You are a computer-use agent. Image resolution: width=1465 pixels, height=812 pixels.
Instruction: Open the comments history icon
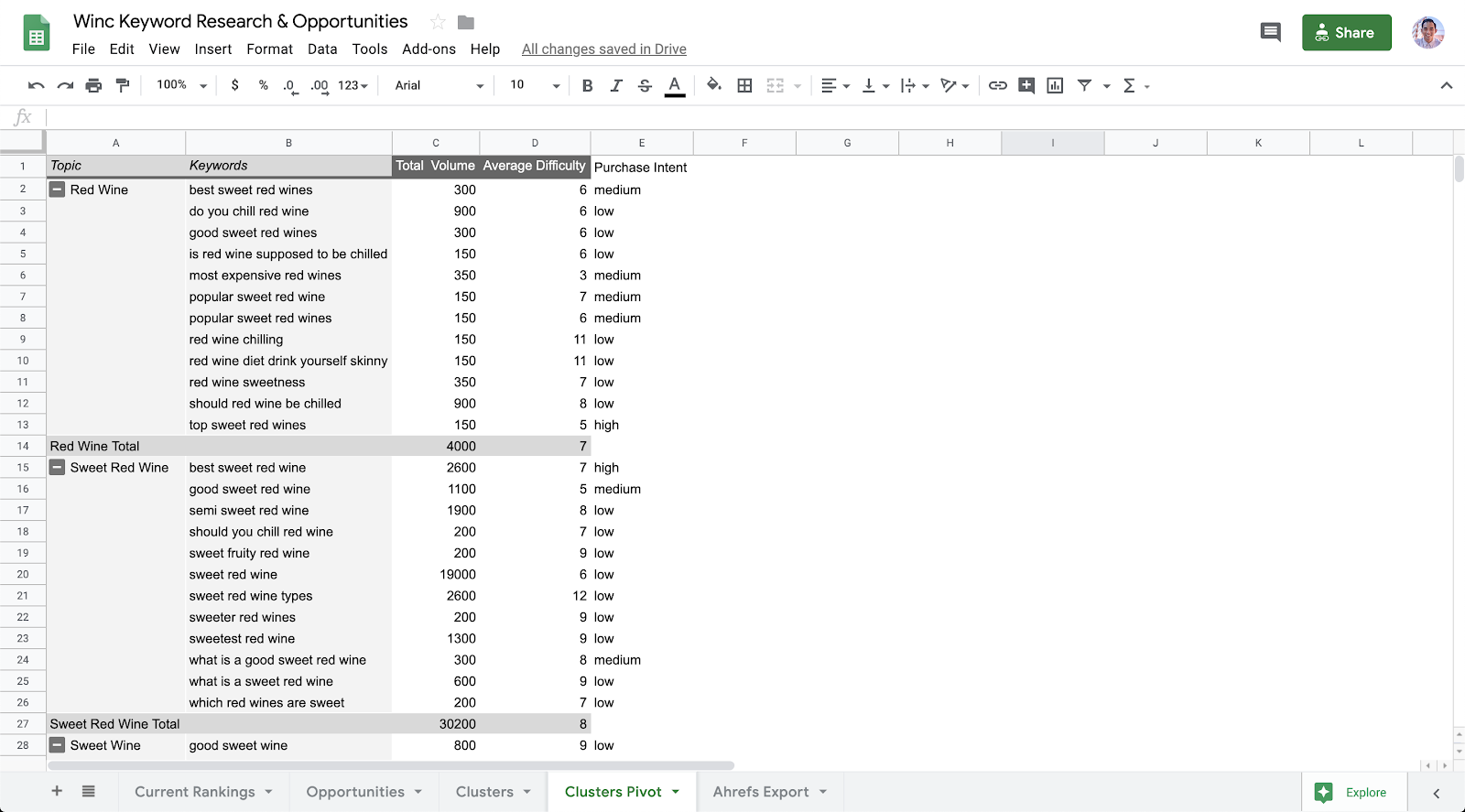(x=1270, y=33)
